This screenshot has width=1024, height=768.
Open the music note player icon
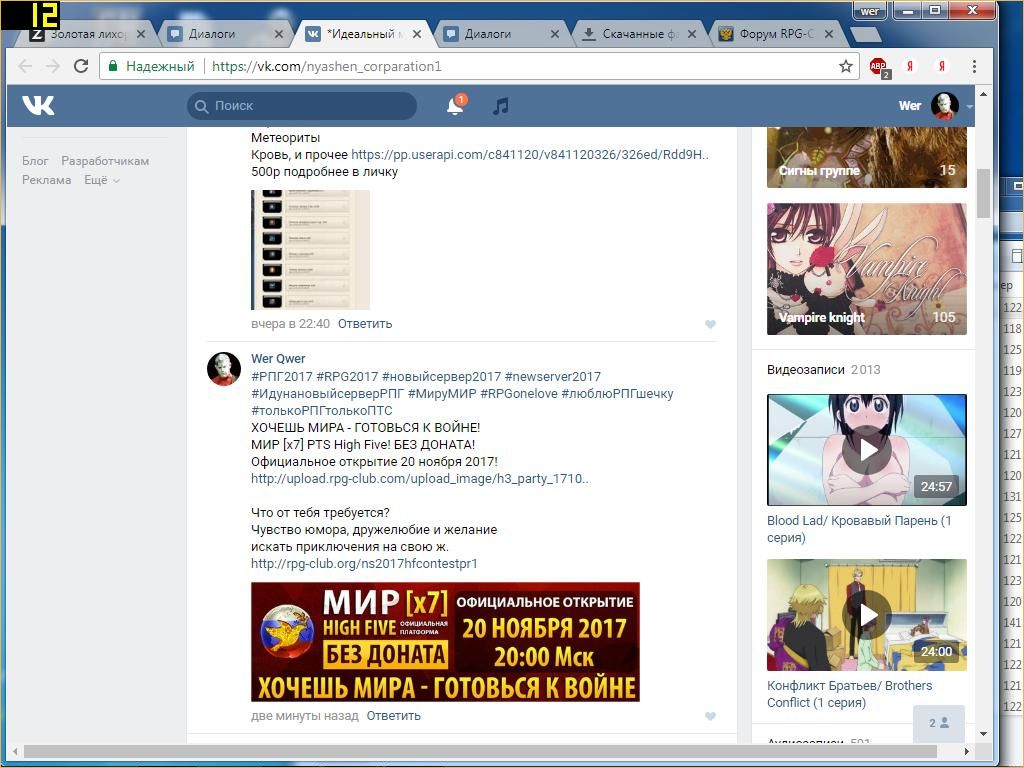click(x=501, y=106)
